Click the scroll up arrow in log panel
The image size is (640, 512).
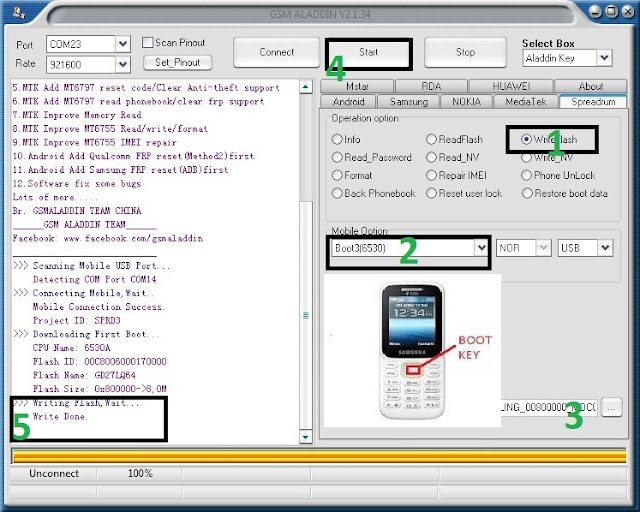pyautogui.click(x=306, y=87)
